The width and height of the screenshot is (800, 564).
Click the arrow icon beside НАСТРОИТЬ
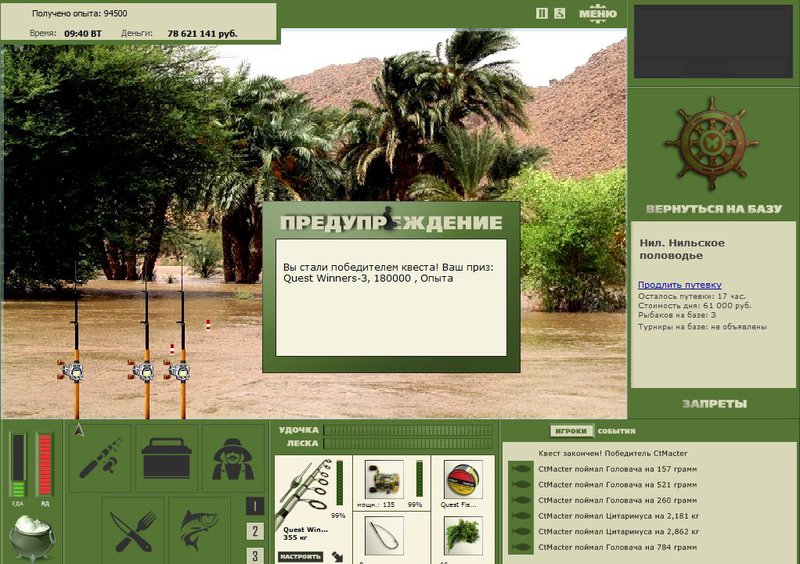click(337, 556)
